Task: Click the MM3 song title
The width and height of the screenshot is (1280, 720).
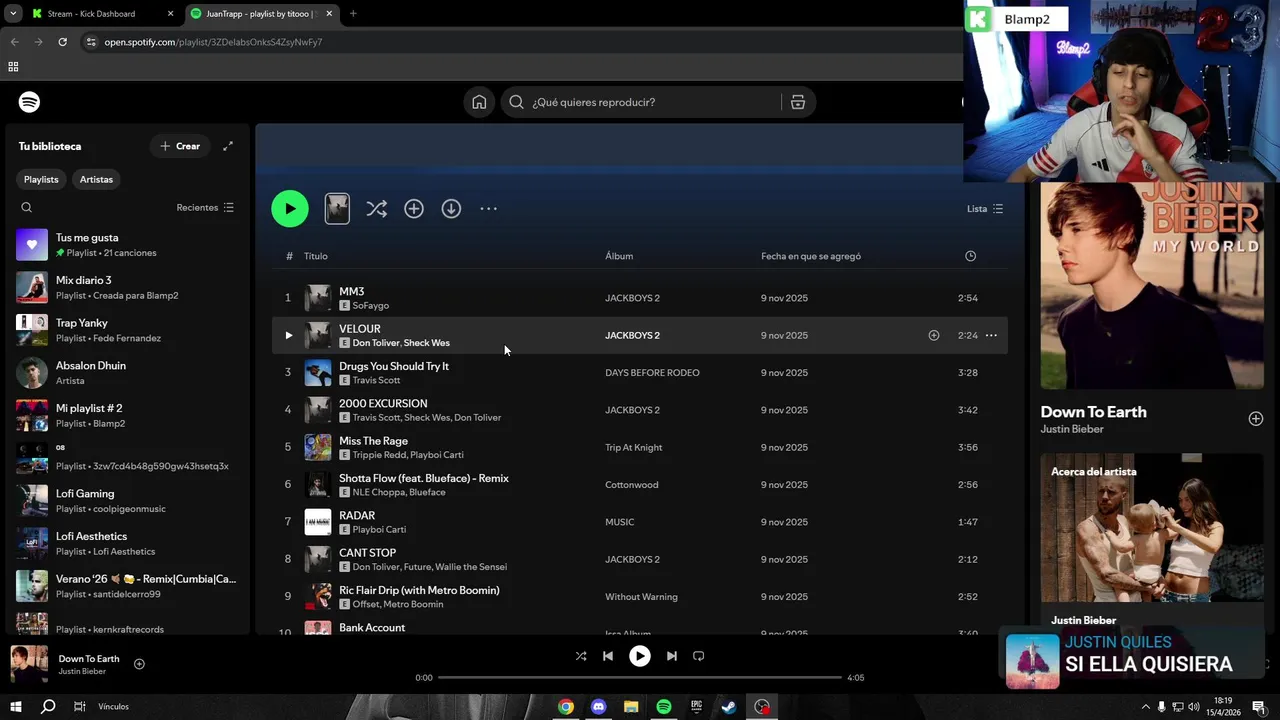Action: 352,291
